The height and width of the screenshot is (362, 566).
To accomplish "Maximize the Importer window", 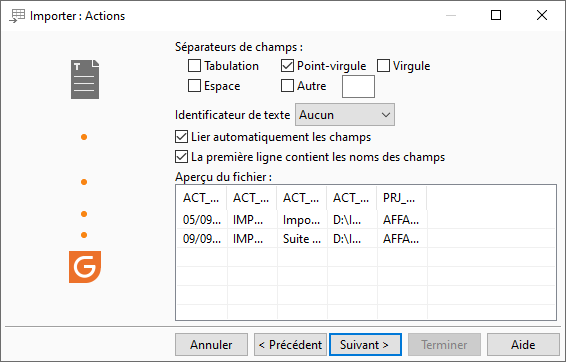I will coord(496,15).
